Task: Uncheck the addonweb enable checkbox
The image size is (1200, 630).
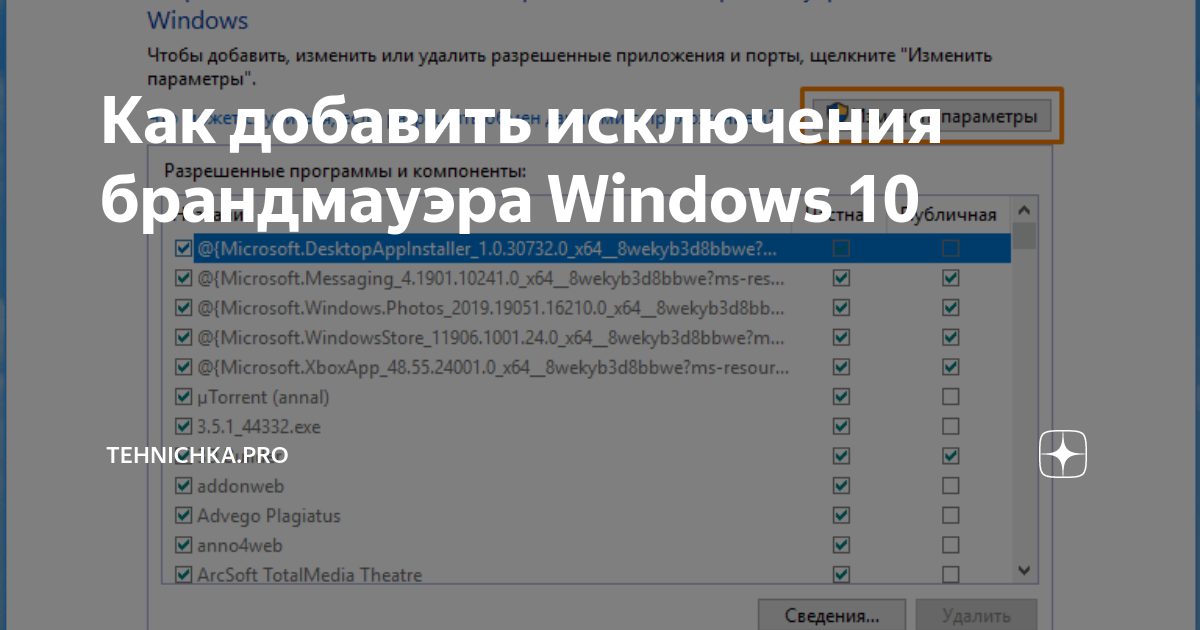Action: 183,486
